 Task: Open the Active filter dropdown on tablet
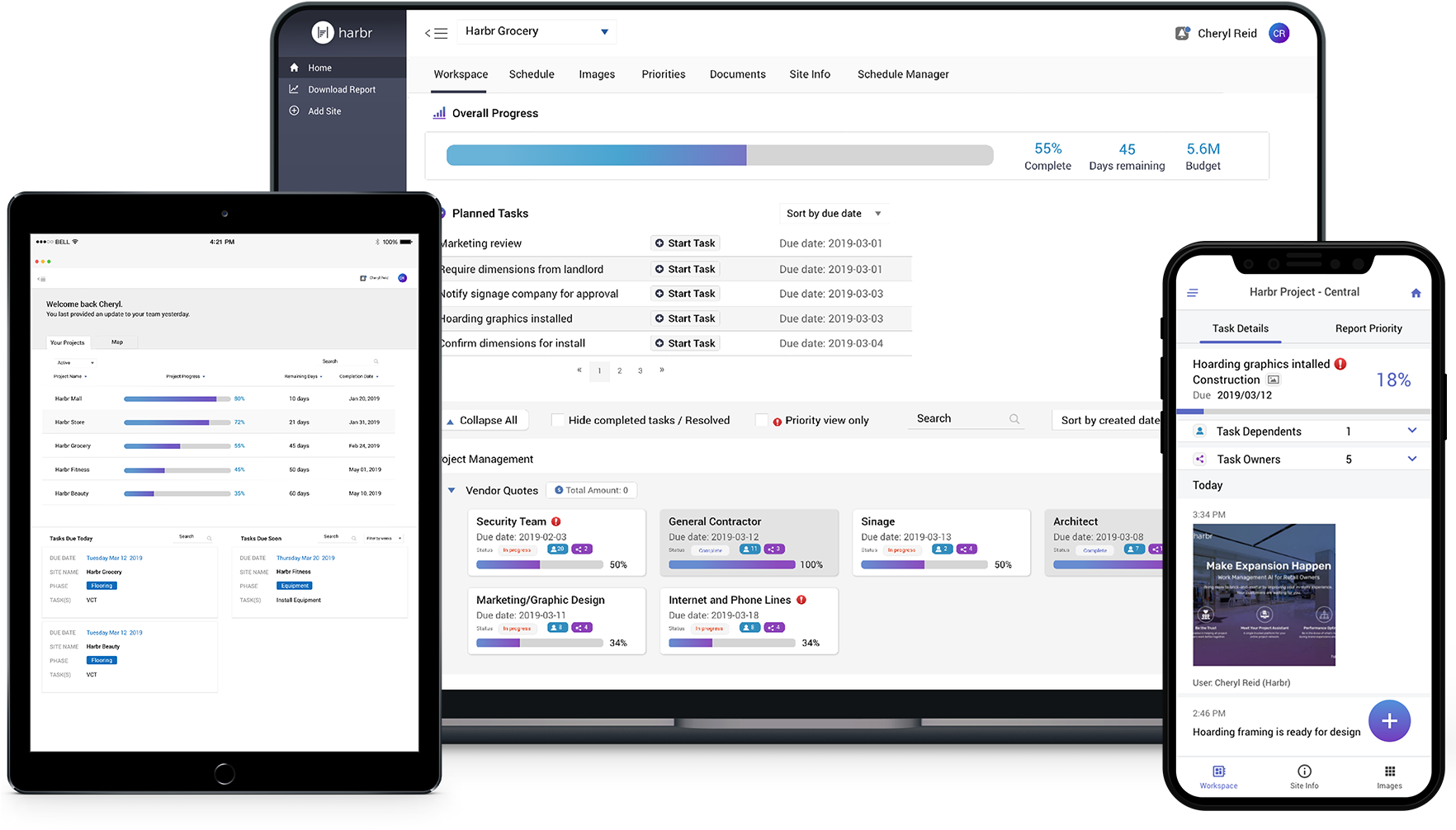(x=75, y=362)
